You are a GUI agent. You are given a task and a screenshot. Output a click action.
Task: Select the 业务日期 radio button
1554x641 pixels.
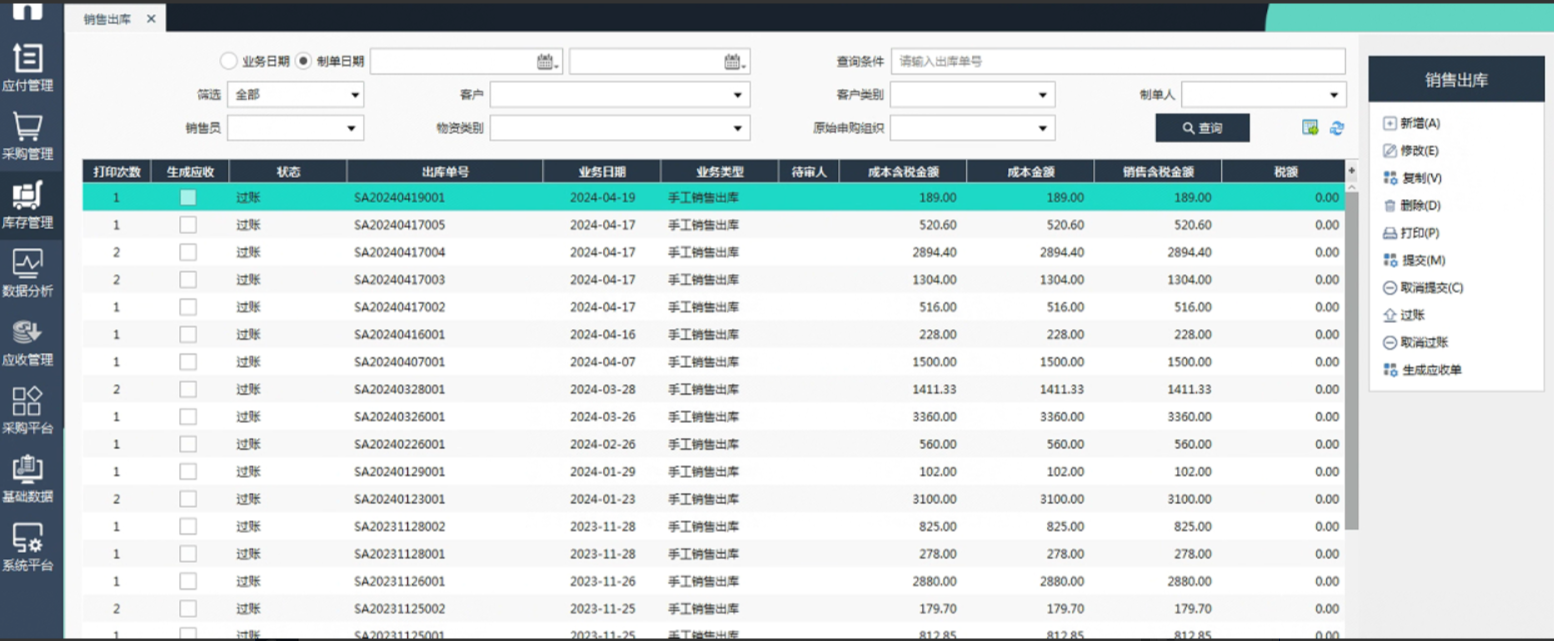[x=228, y=61]
